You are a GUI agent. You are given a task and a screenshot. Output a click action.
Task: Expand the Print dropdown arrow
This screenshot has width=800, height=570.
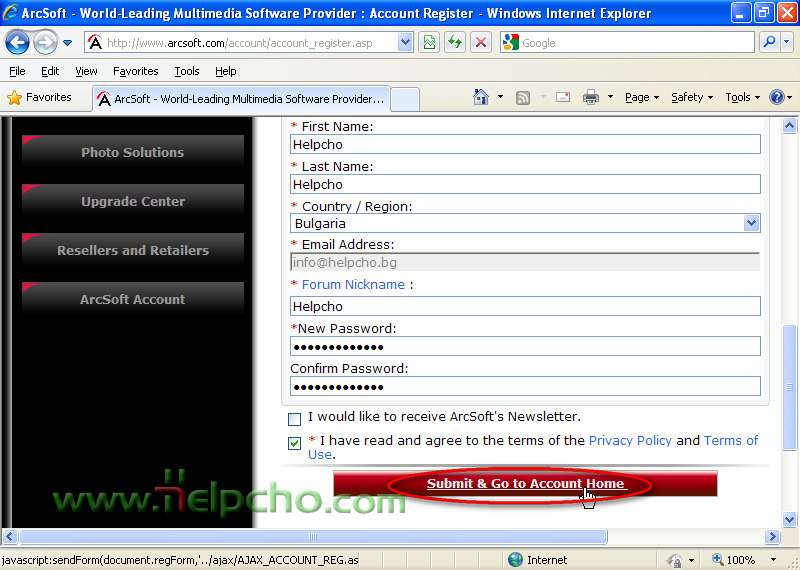click(x=610, y=97)
